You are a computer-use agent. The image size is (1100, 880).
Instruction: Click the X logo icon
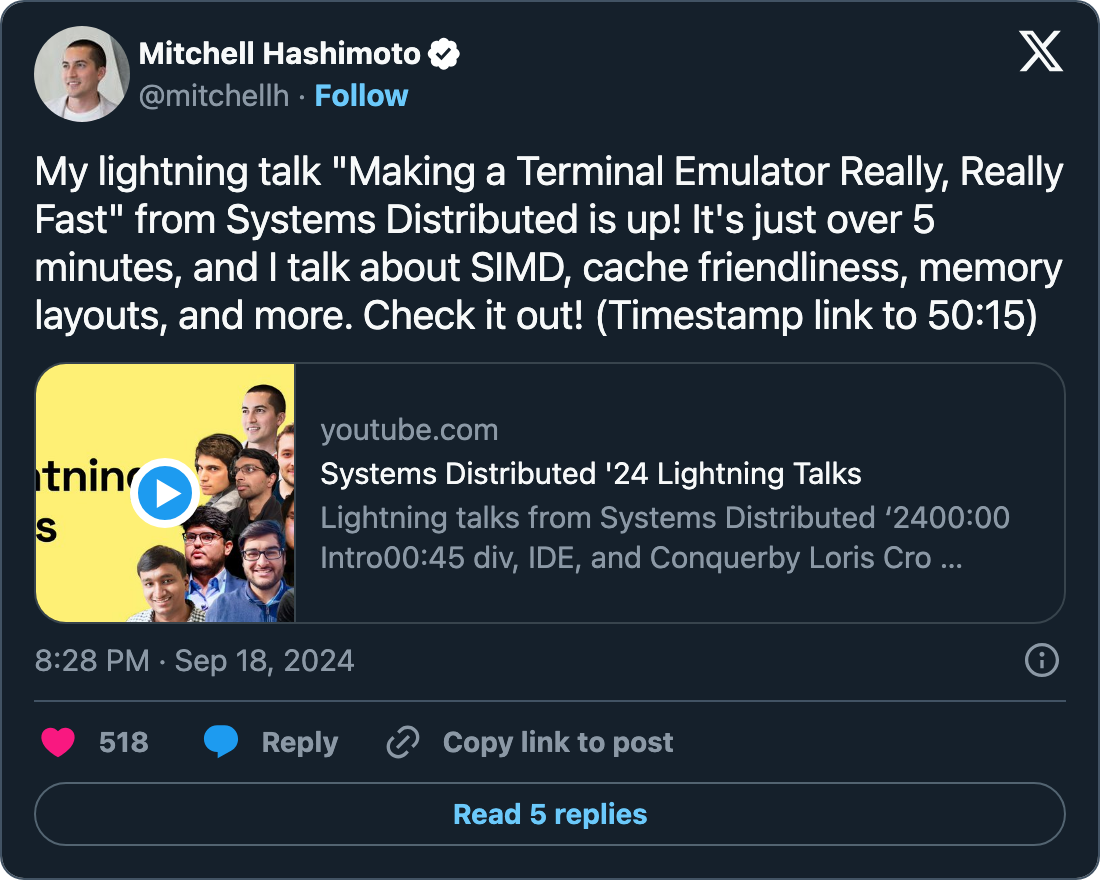click(x=1041, y=53)
